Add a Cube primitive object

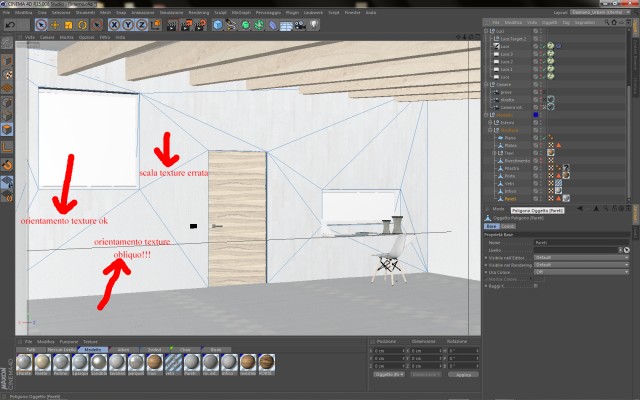pos(218,25)
